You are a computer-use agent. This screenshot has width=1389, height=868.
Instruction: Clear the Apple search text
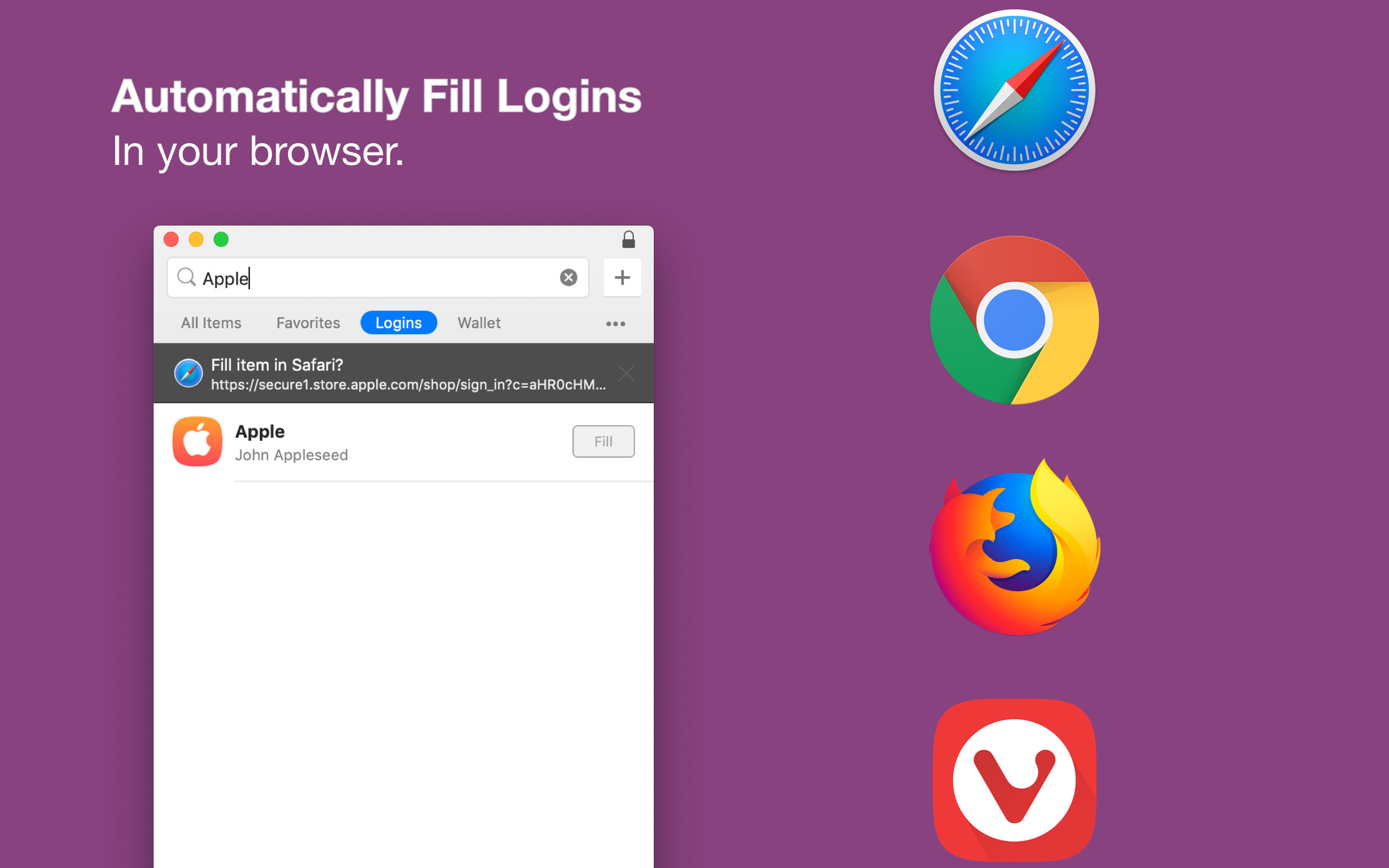(568, 278)
